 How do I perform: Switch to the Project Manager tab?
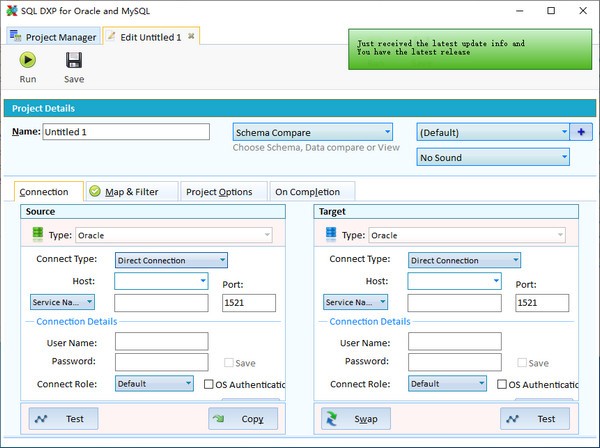click(52, 37)
